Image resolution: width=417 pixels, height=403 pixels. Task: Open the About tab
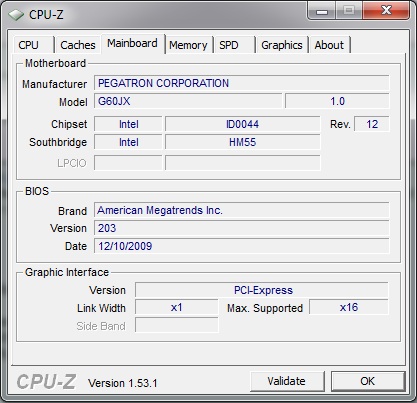[x=329, y=45]
